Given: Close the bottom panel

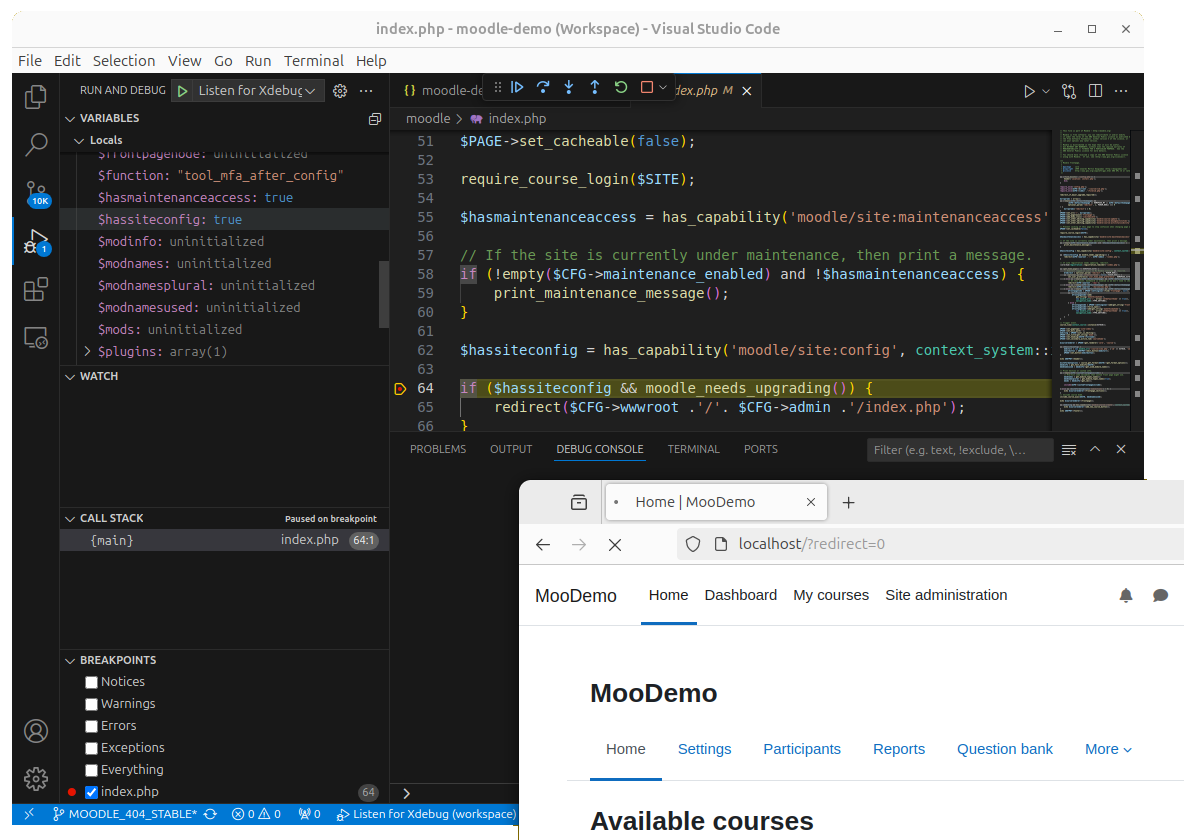Looking at the screenshot, I should (1121, 449).
